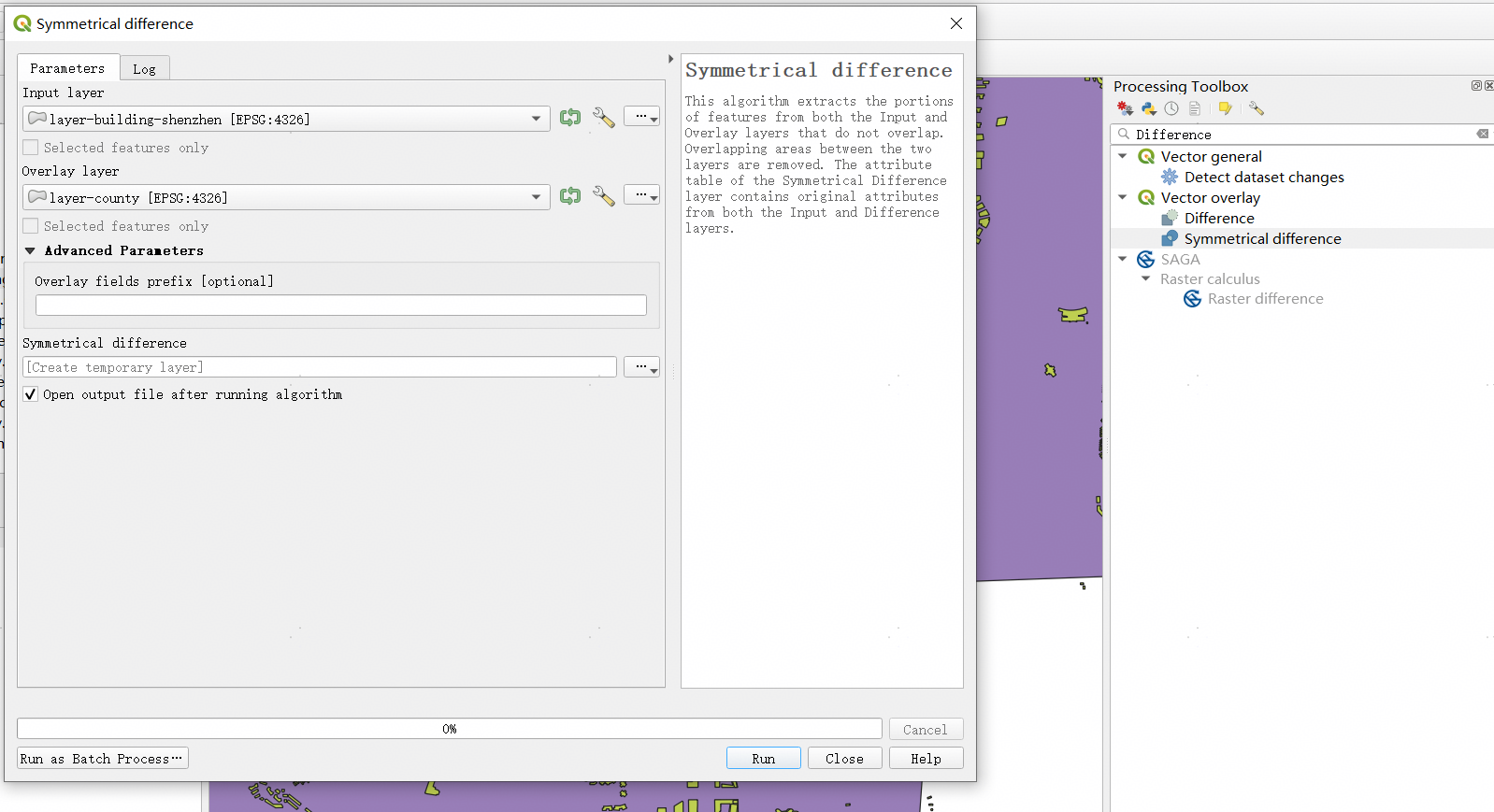Image resolution: width=1494 pixels, height=812 pixels.
Task: Open Processing Toolbox options wrench
Action: click(1257, 109)
